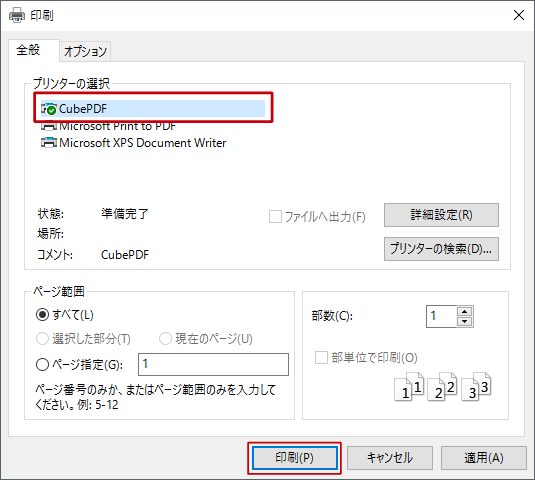Select the すべて(L) radio button

(x=42, y=315)
